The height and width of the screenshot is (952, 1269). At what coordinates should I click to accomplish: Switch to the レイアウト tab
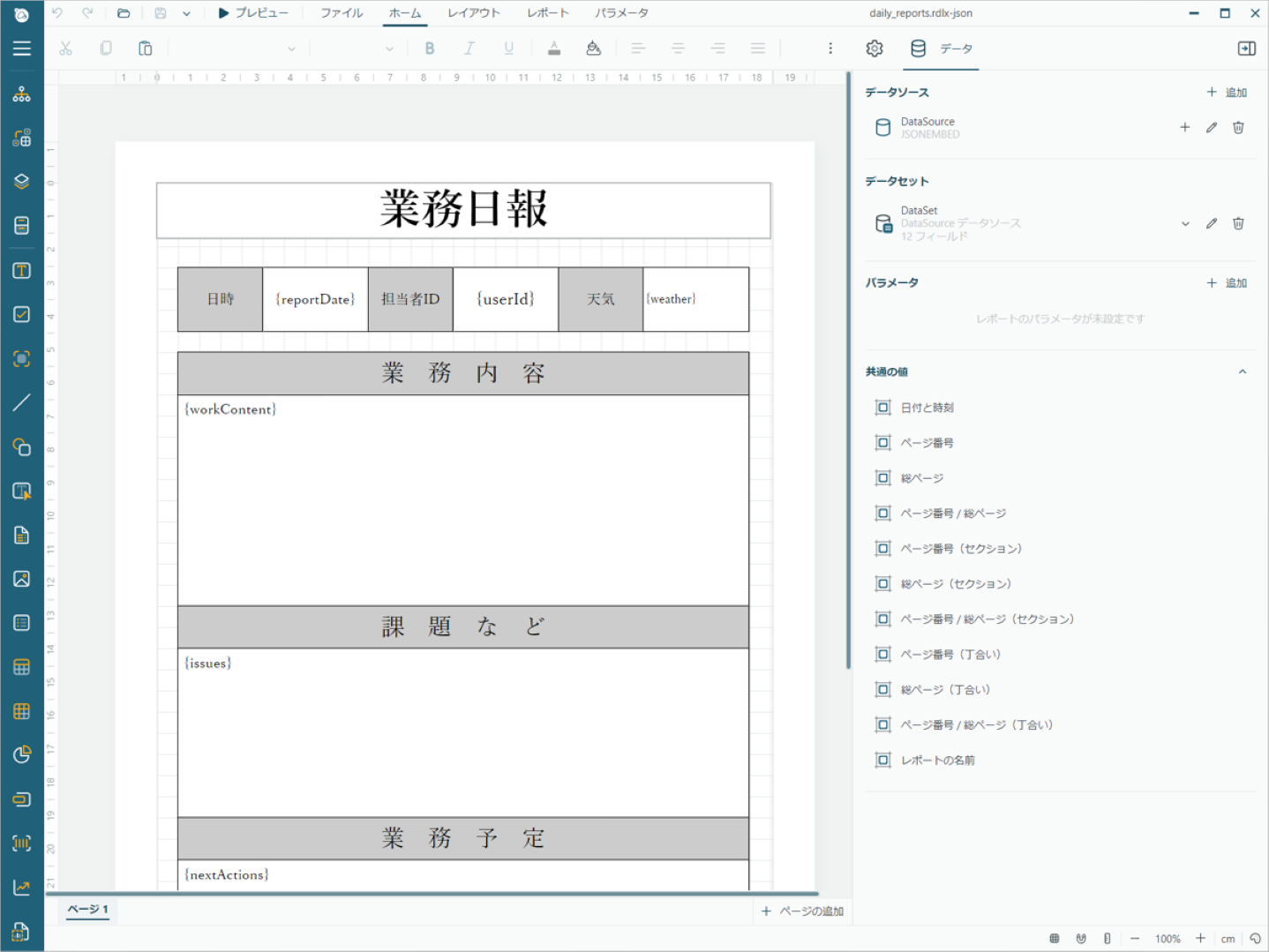[473, 13]
